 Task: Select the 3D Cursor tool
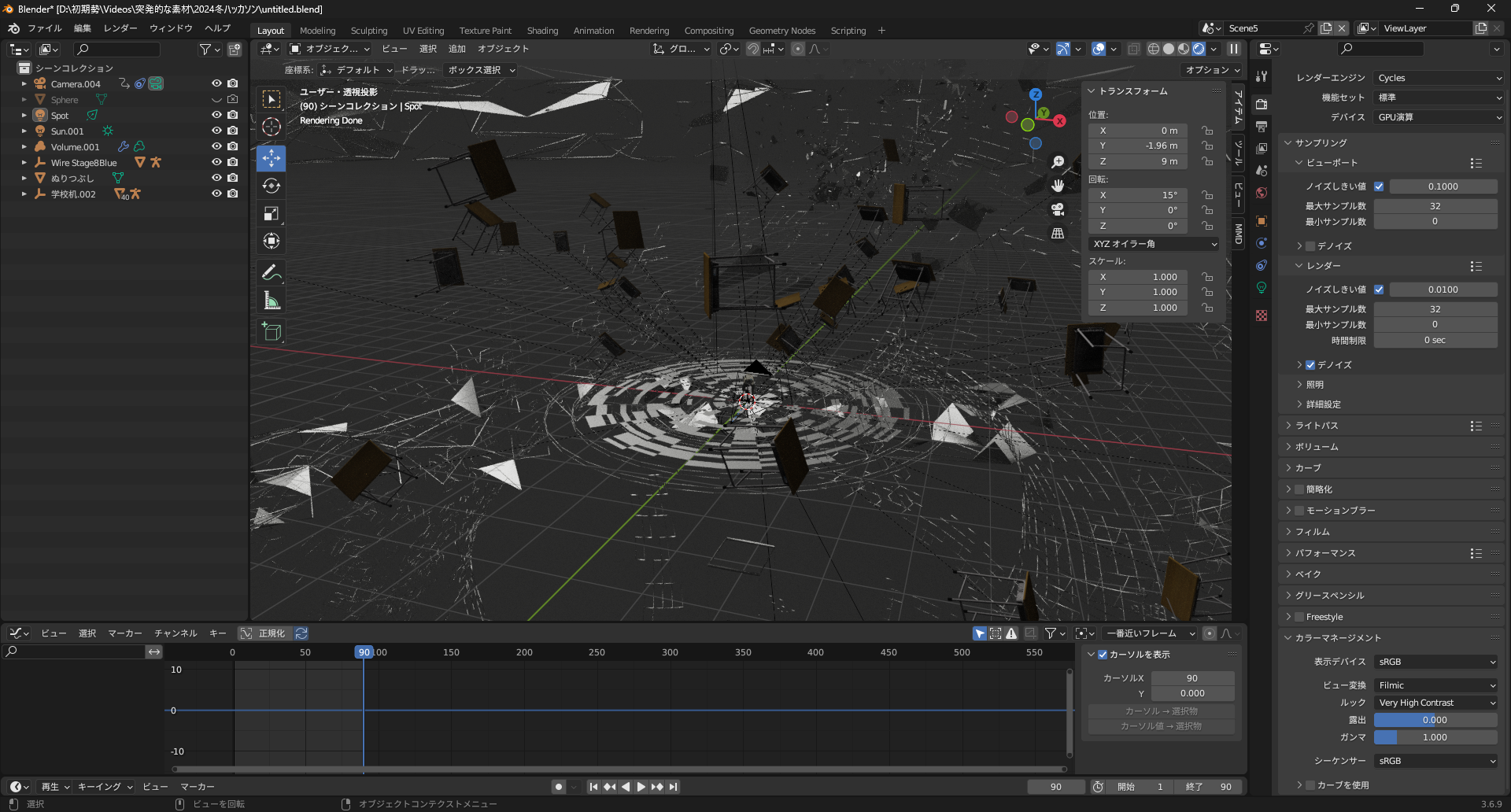pyautogui.click(x=272, y=127)
